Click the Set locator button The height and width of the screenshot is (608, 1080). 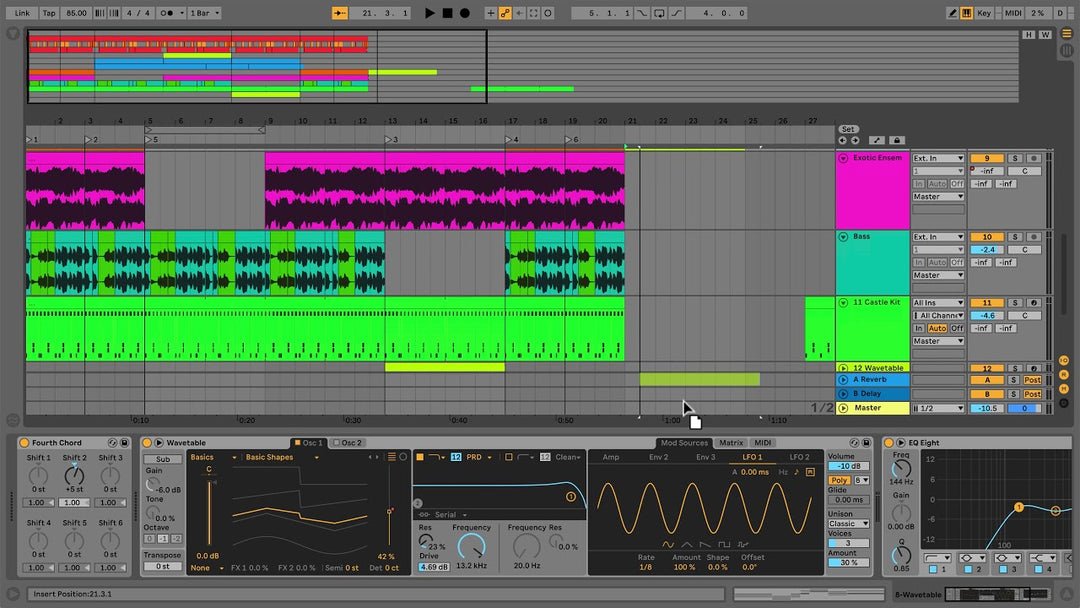848,129
